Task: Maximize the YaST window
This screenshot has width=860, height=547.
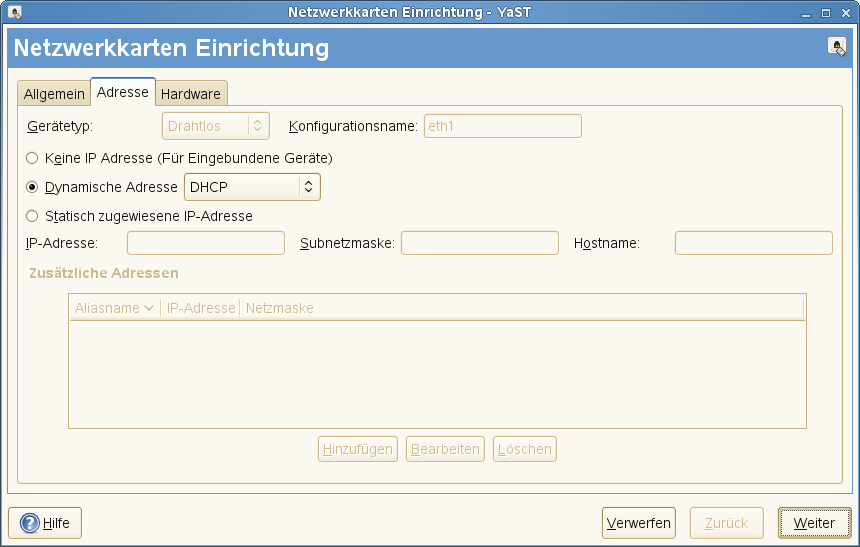Action: pos(826,13)
